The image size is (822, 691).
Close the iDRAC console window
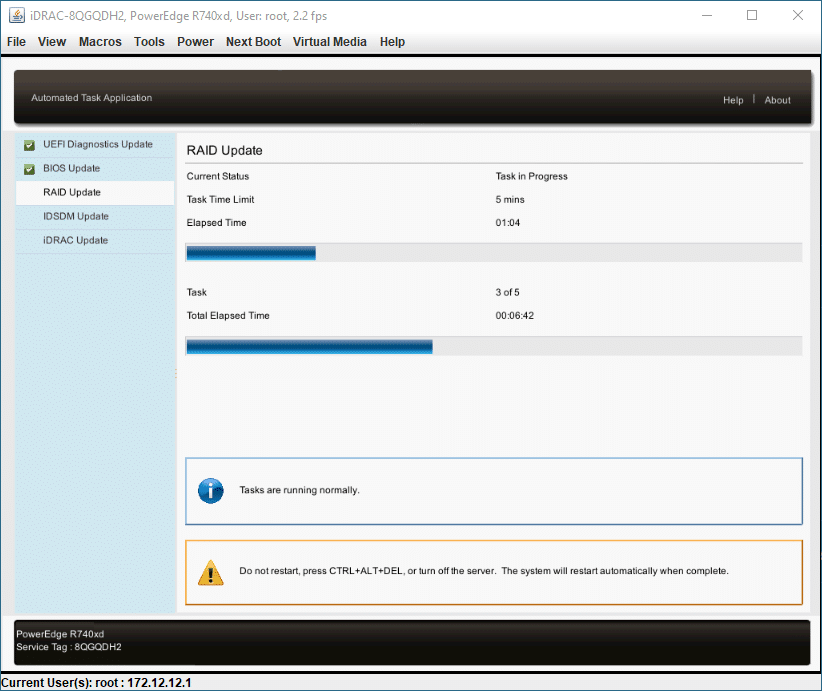[798, 15]
